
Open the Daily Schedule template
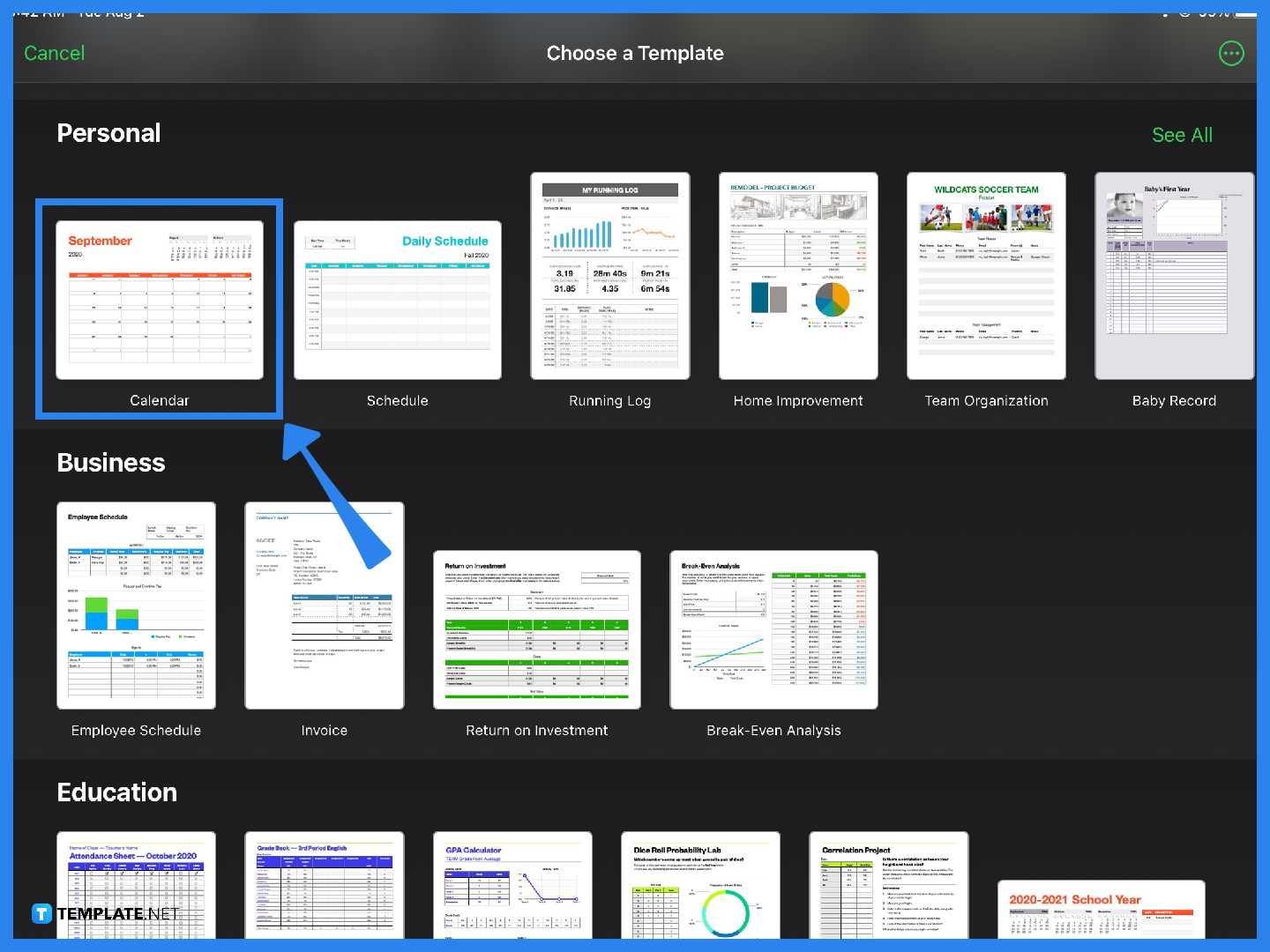tap(397, 300)
